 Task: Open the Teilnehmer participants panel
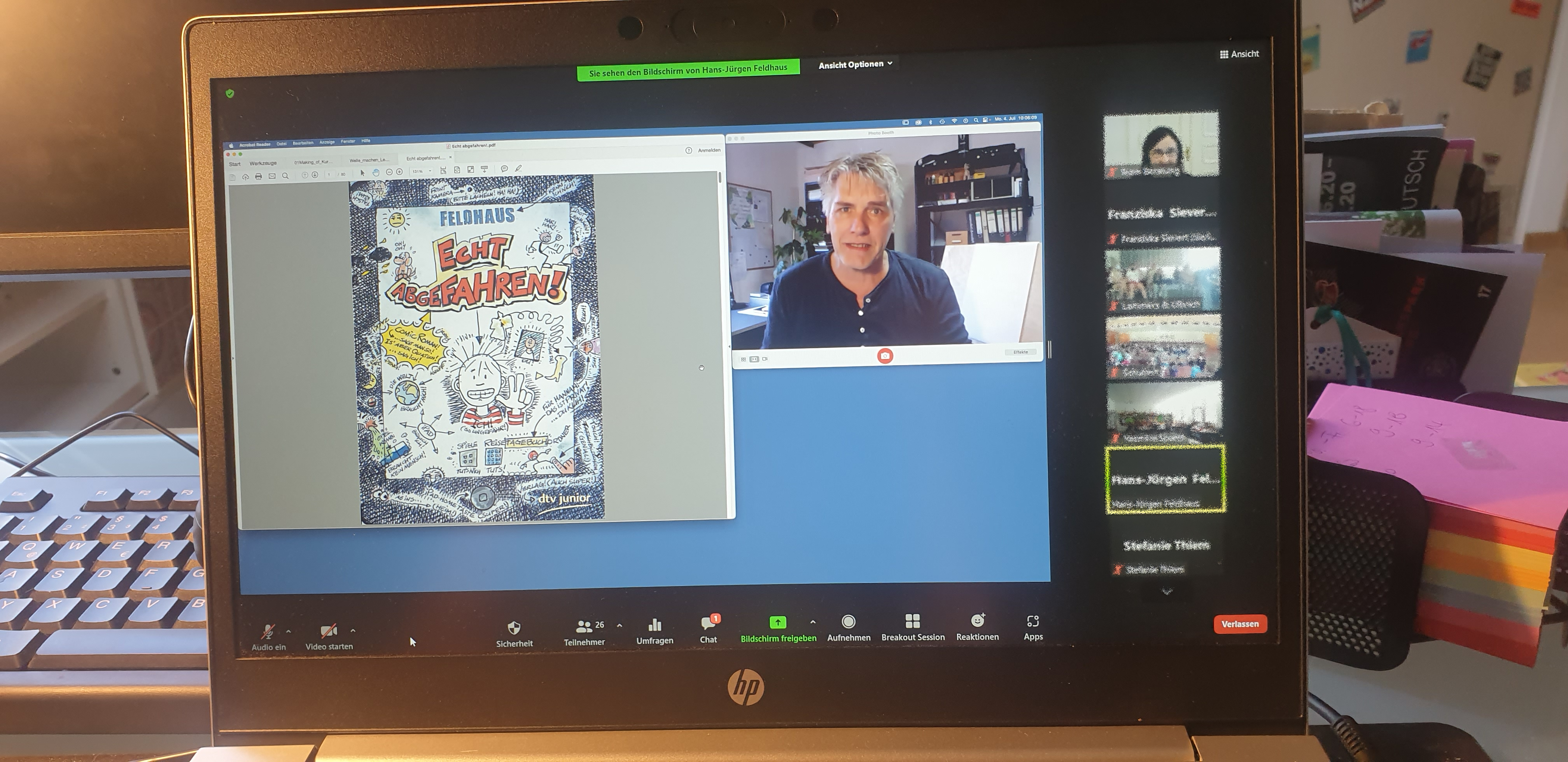pos(584,626)
